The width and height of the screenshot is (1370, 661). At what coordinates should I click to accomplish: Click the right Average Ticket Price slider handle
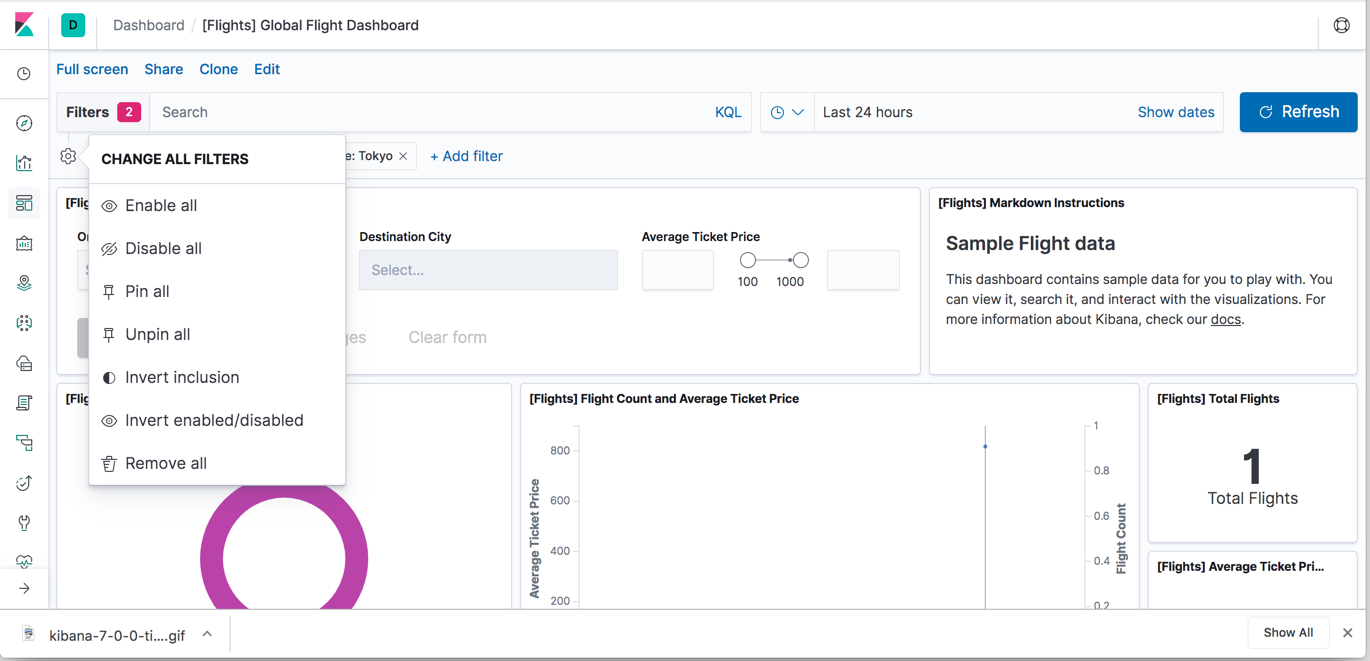tap(801, 260)
